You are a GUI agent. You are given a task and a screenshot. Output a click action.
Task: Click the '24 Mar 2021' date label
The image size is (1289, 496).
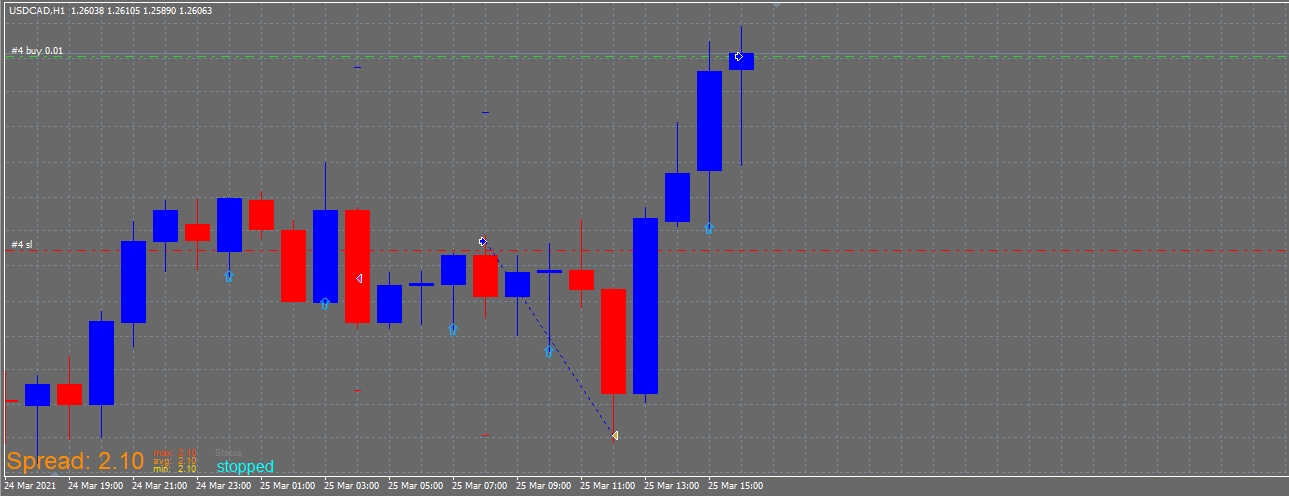pos(29,486)
